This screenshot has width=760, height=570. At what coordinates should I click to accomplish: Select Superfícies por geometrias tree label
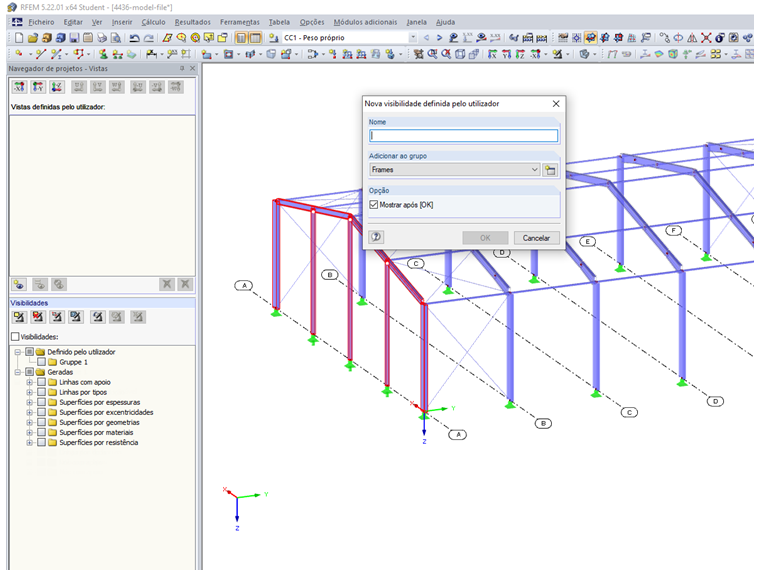[99, 423]
